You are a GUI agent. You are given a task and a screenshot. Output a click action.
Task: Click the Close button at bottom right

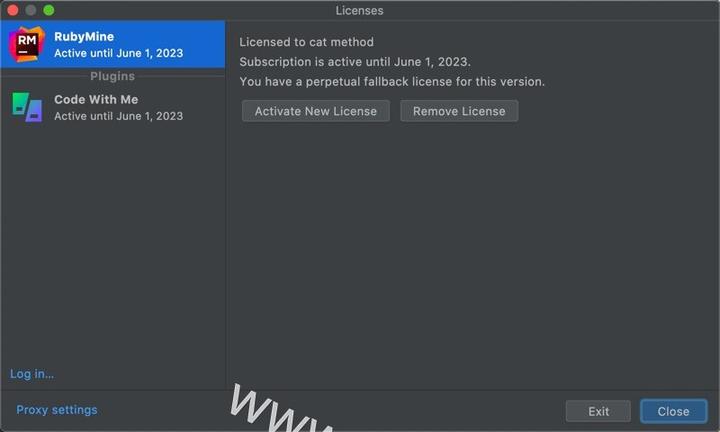(673, 411)
